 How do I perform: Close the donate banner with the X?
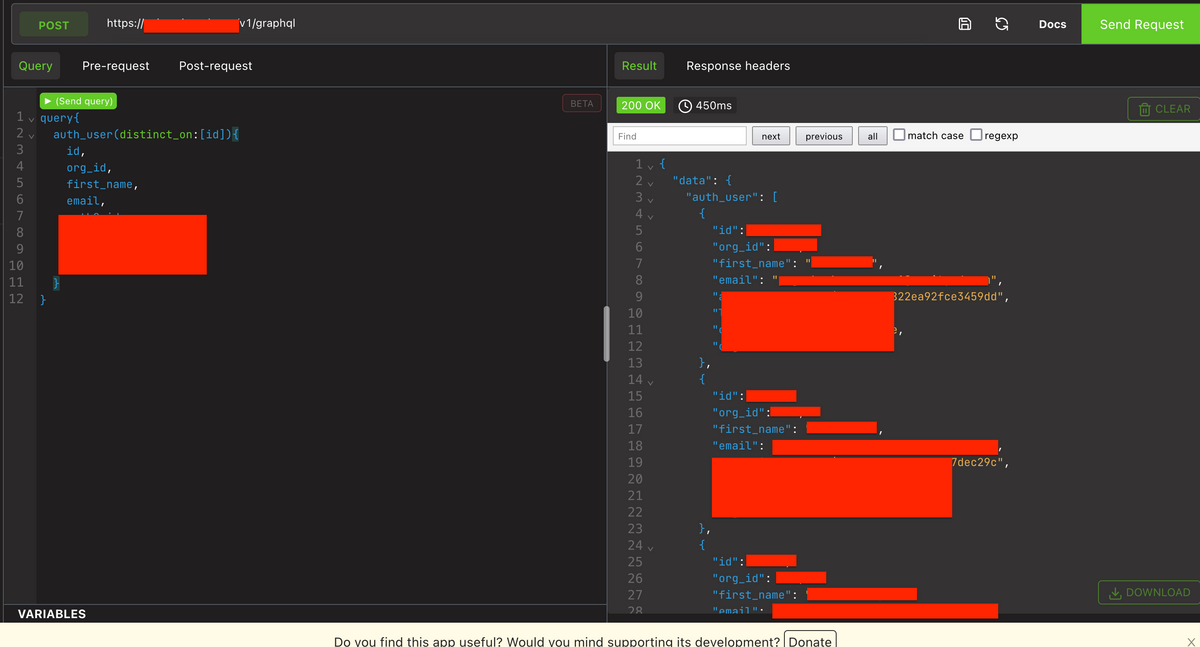[x=1190, y=641]
